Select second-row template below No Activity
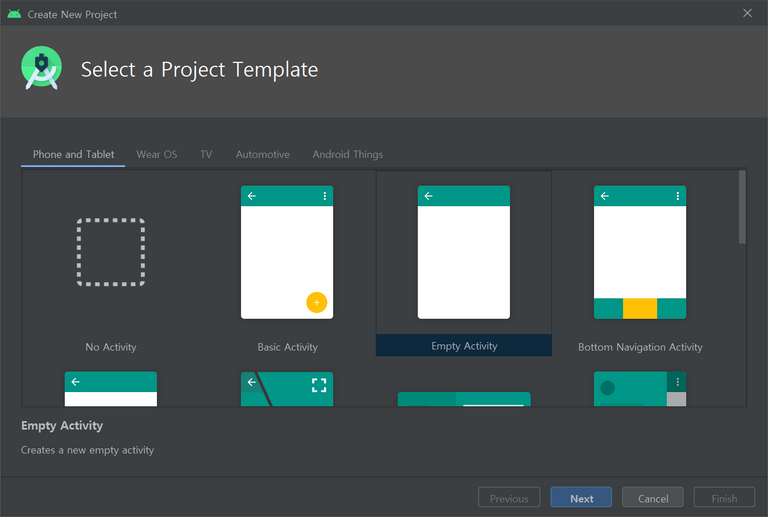Image resolution: width=768 pixels, height=517 pixels. coord(111,389)
